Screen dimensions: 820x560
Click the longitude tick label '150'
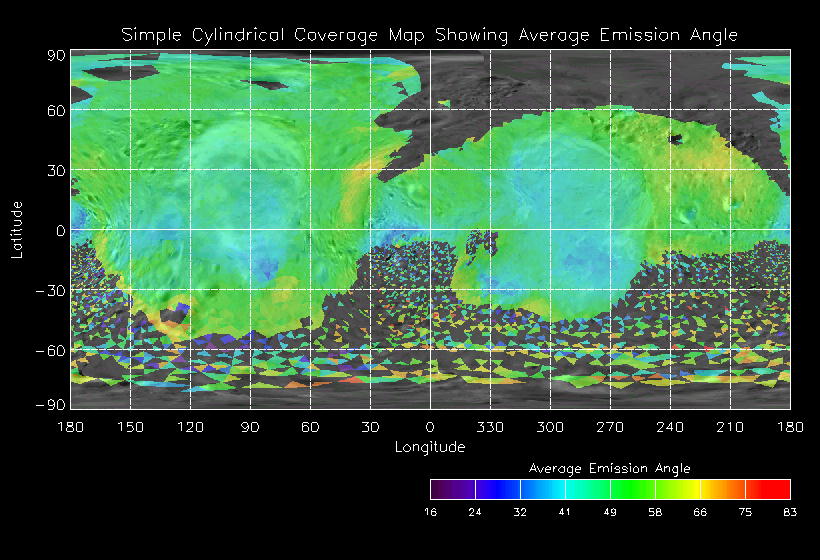coord(130,427)
